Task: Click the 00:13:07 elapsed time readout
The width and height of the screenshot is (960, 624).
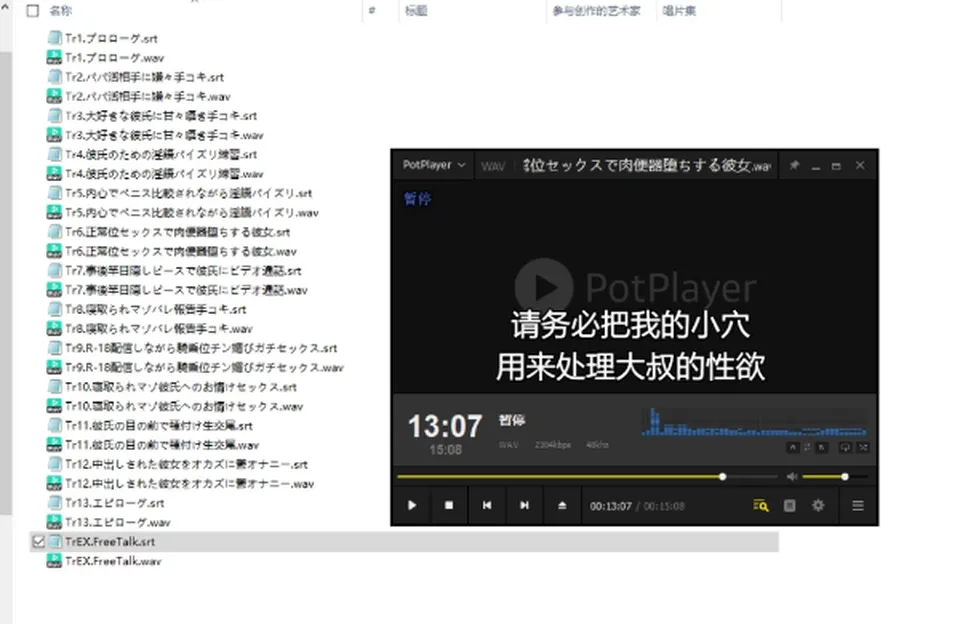Action: (x=610, y=506)
